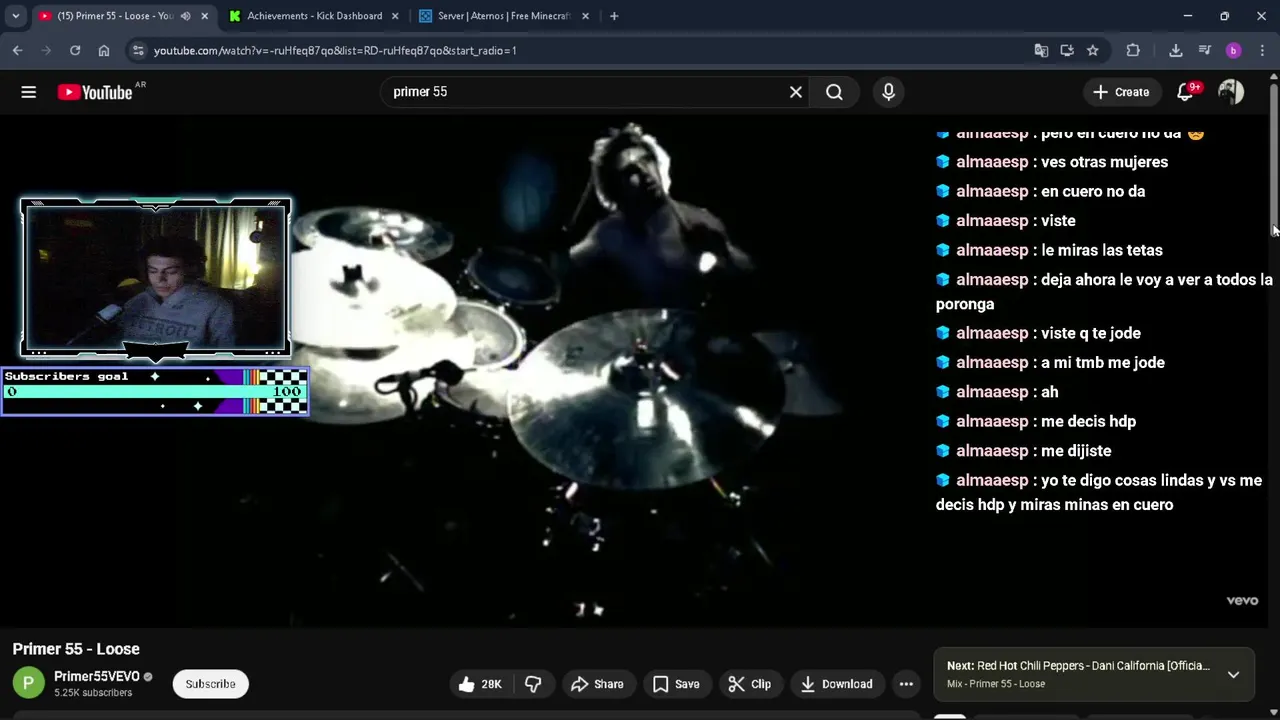1280x720 pixels.
Task: Clear the search box with X
Action: click(x=795, y=92)
